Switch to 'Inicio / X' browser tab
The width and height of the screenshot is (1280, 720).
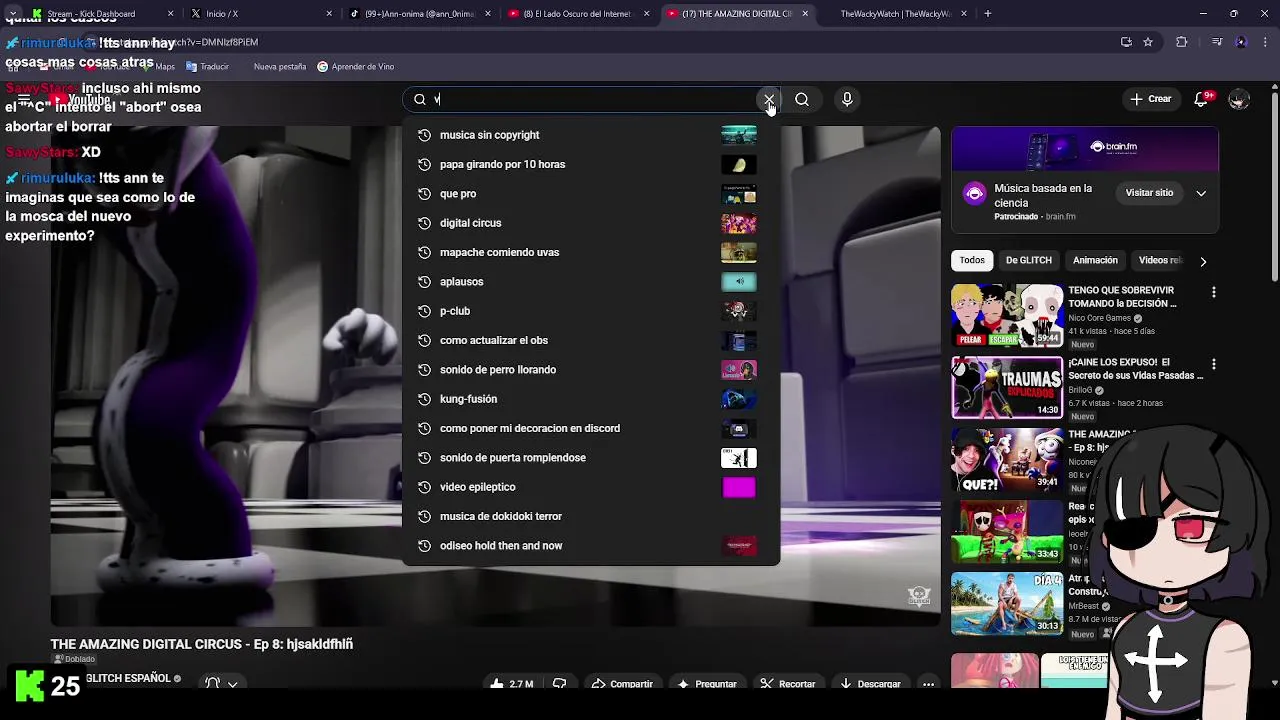(x=262, y=14)
